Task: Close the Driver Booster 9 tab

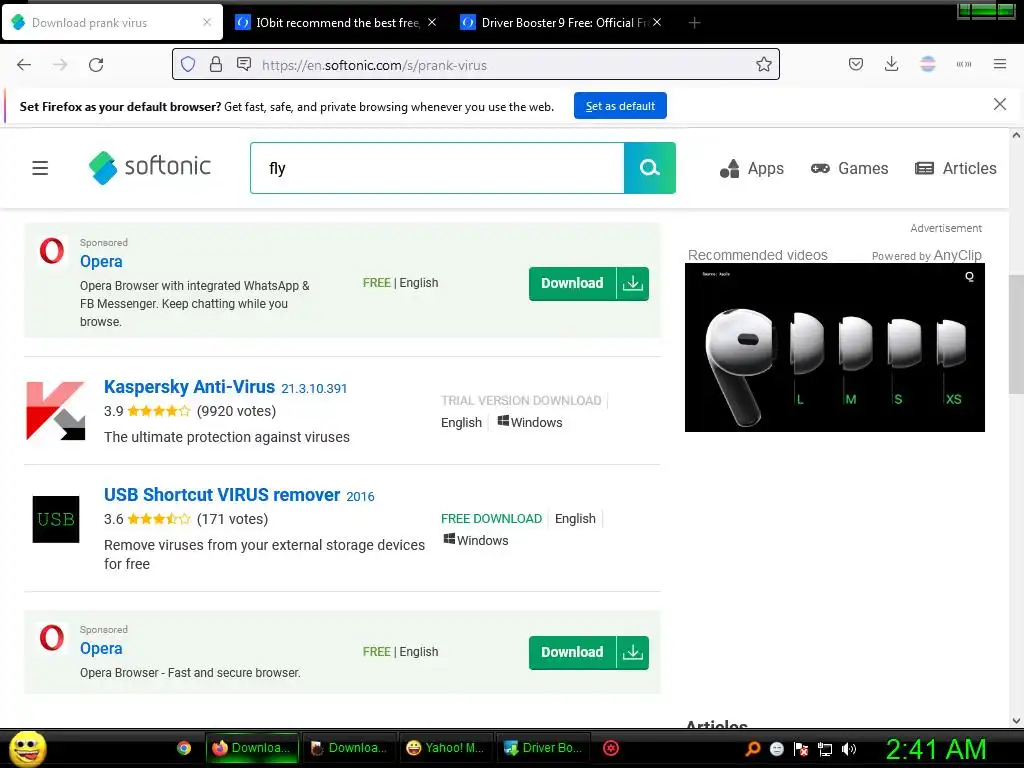Action: (657, 22)
